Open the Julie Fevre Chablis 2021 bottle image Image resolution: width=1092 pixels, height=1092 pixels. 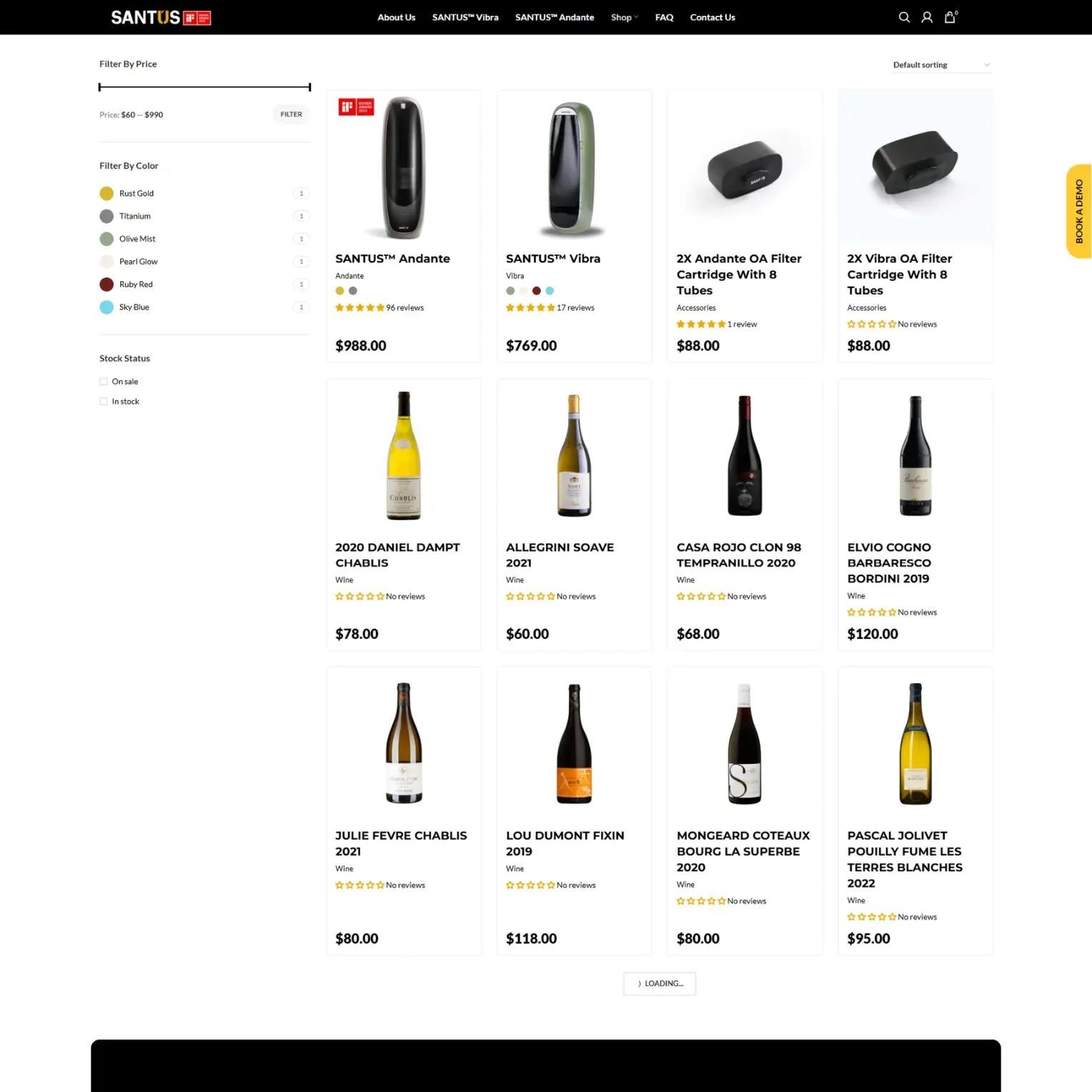point(404,744)
